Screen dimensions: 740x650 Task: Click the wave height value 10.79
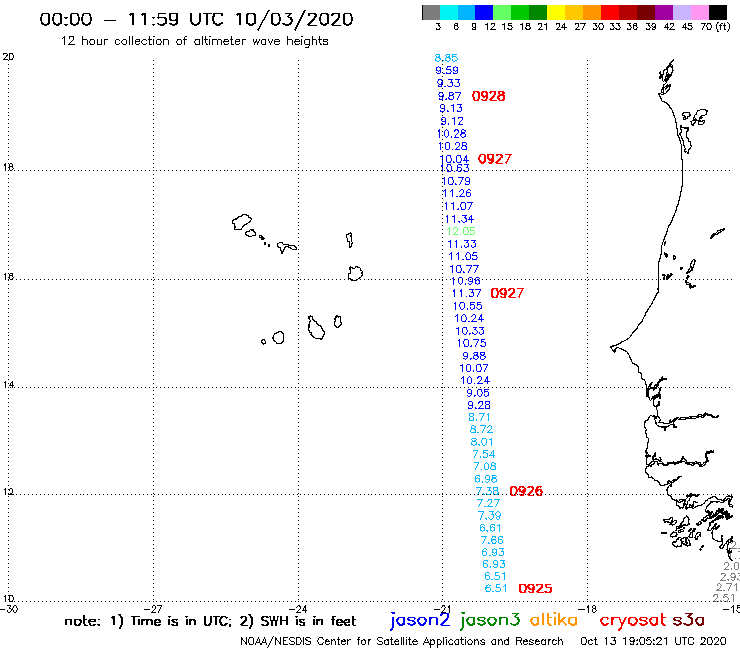(x=456, y=181)
